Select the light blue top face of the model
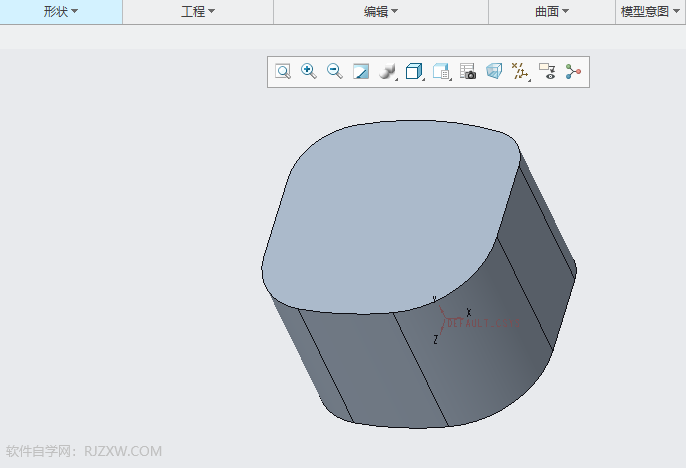 (390, 210)
